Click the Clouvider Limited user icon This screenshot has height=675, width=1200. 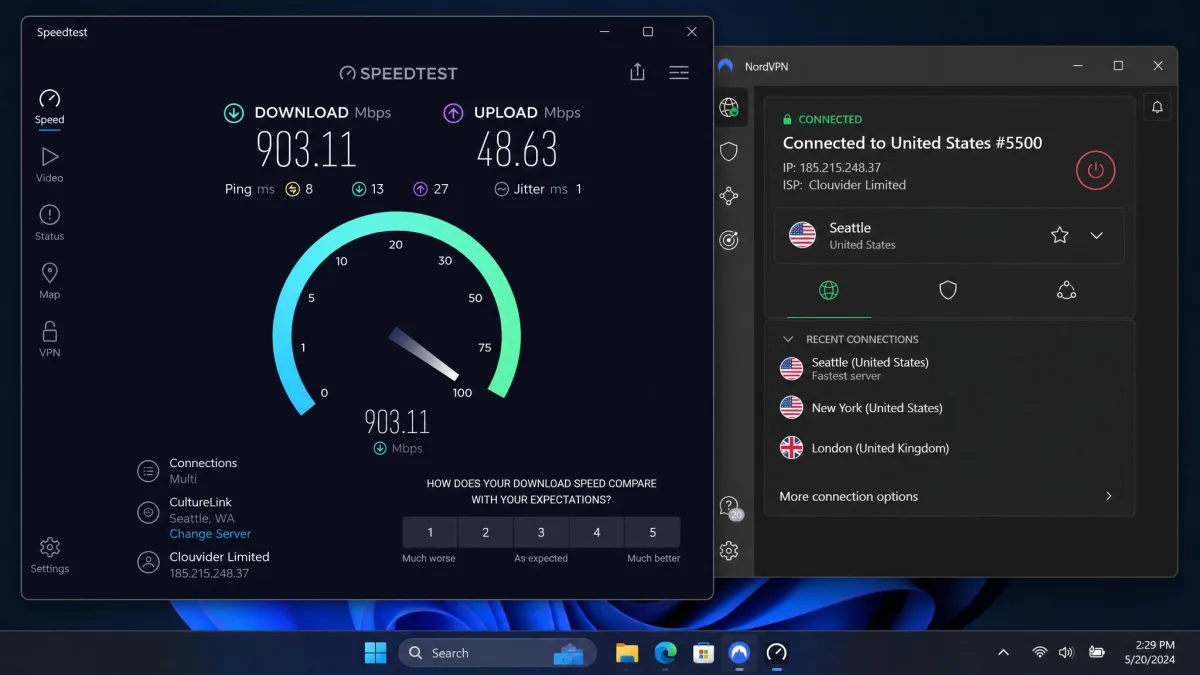coord(148,562)
